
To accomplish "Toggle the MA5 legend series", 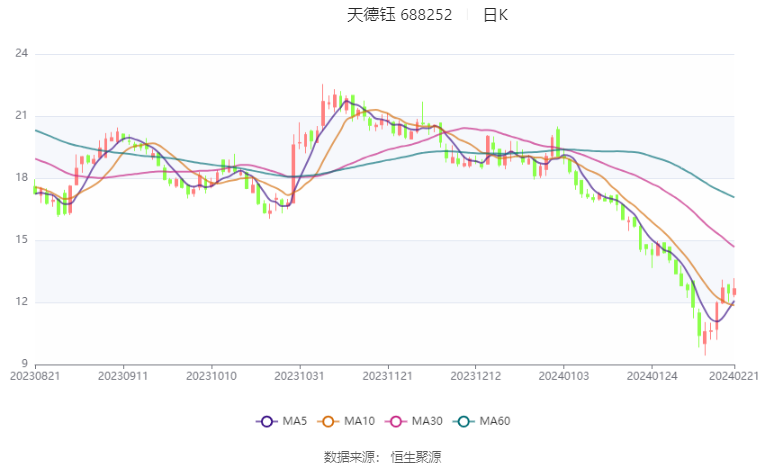I will (x=282, y=421).
